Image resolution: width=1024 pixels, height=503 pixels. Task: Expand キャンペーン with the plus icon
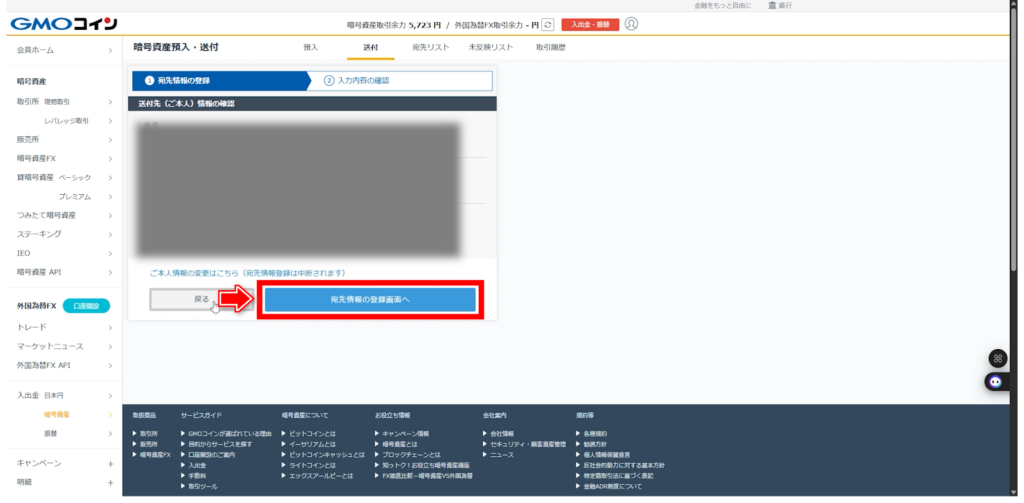[110, 463]
